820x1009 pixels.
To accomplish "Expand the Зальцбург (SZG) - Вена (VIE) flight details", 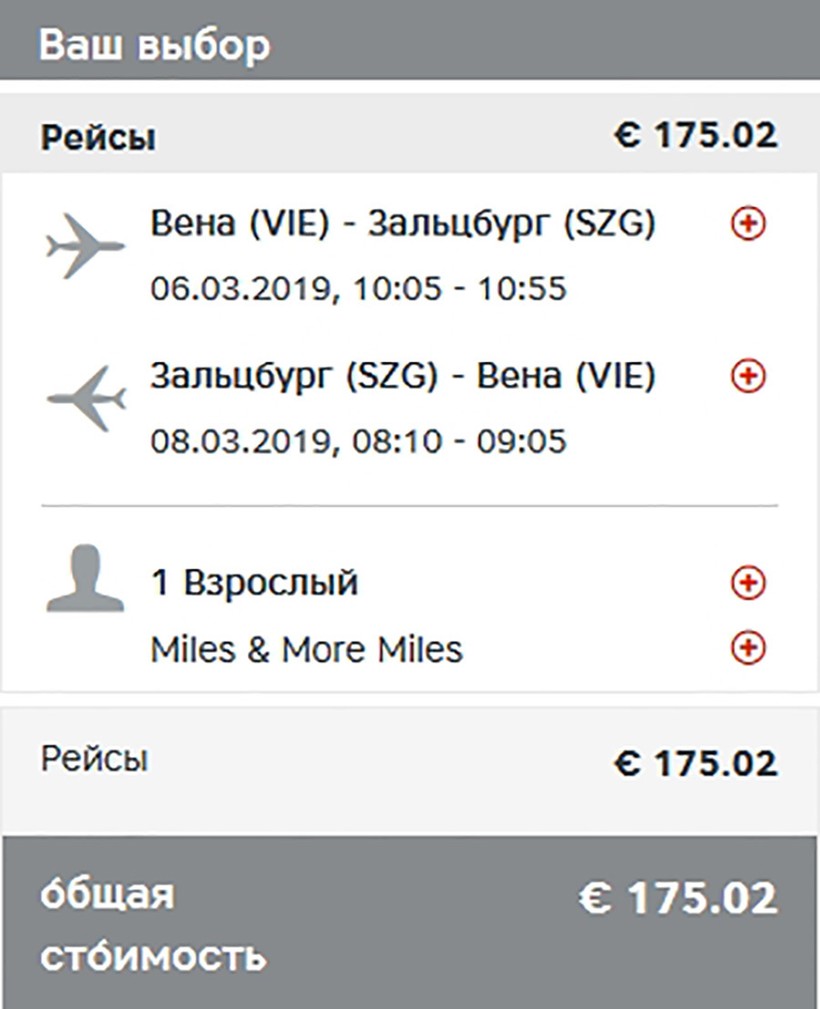I will click(x=748, y=377).
